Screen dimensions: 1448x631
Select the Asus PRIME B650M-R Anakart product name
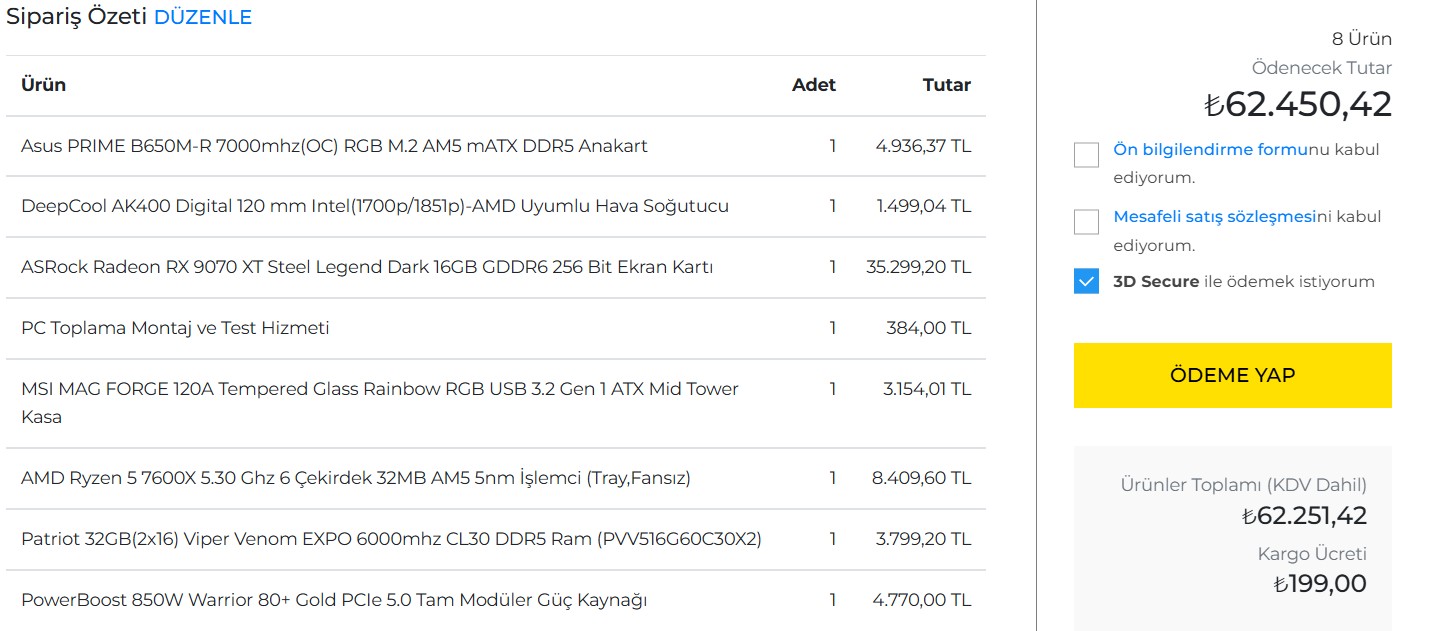point(334,146)
